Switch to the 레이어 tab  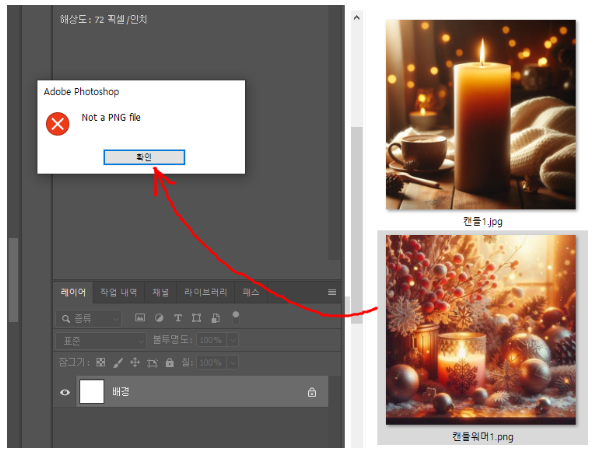73,292
